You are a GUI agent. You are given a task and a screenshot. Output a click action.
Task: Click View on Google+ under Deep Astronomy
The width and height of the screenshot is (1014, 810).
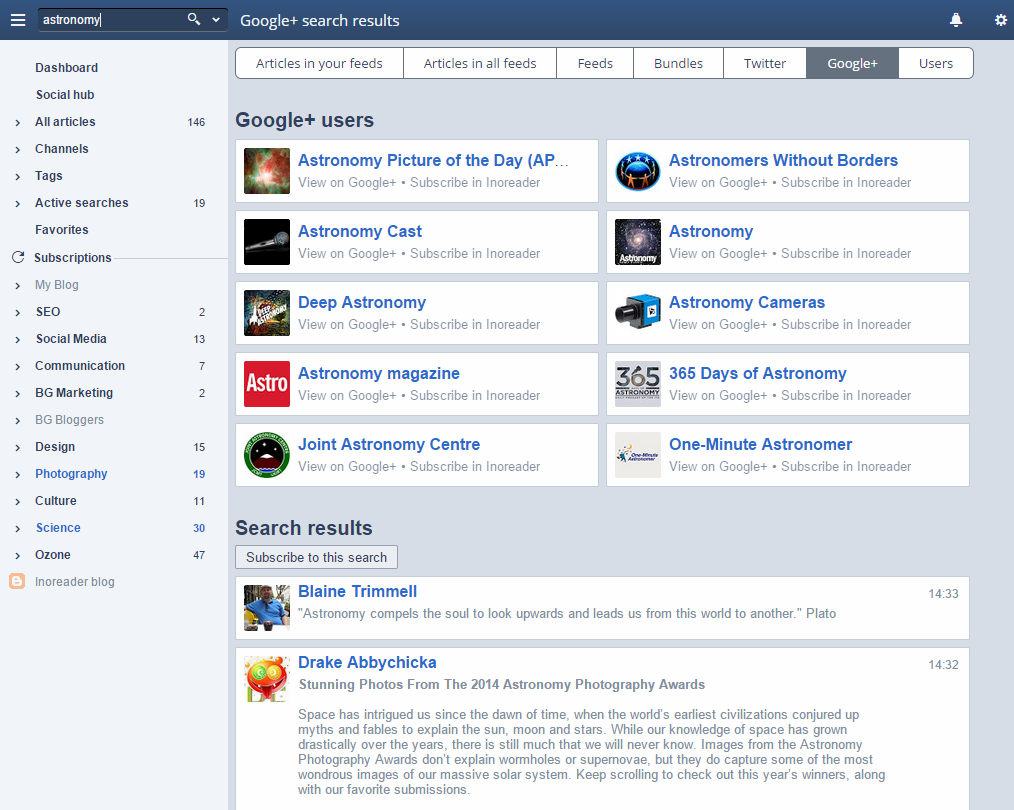tap(347, 325)
